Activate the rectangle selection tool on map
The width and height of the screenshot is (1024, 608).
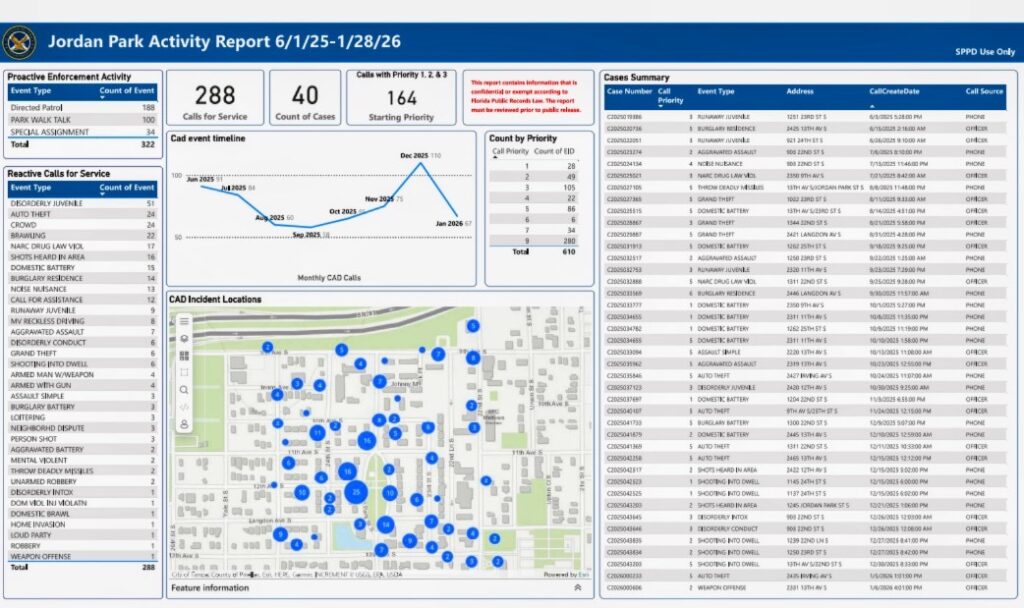[184, 373]
